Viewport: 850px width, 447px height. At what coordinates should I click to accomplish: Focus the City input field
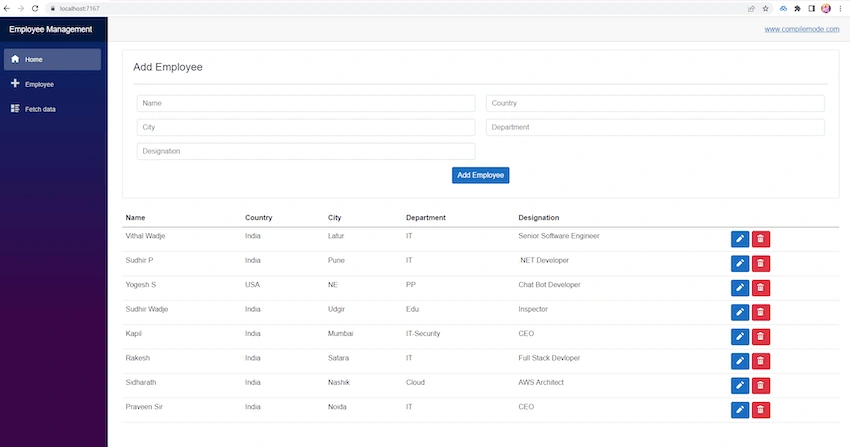(x=306, y=127)
